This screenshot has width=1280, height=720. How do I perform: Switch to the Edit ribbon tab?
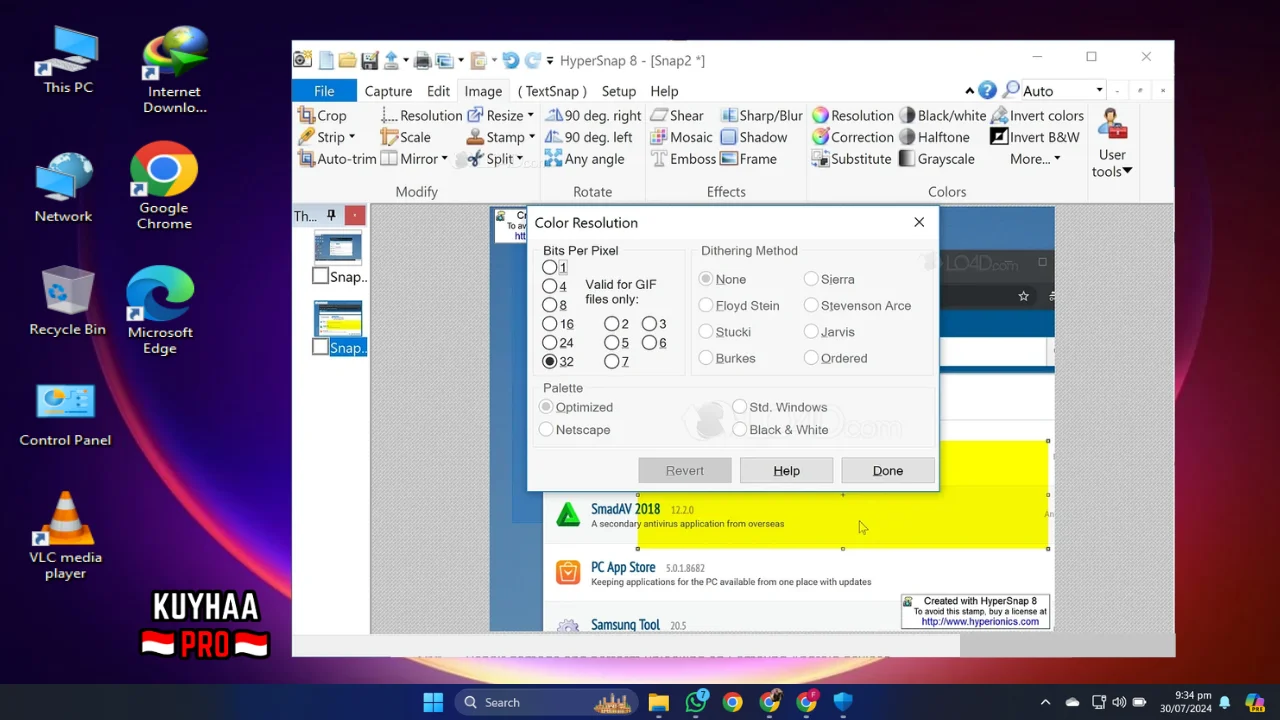pos(438,91)
